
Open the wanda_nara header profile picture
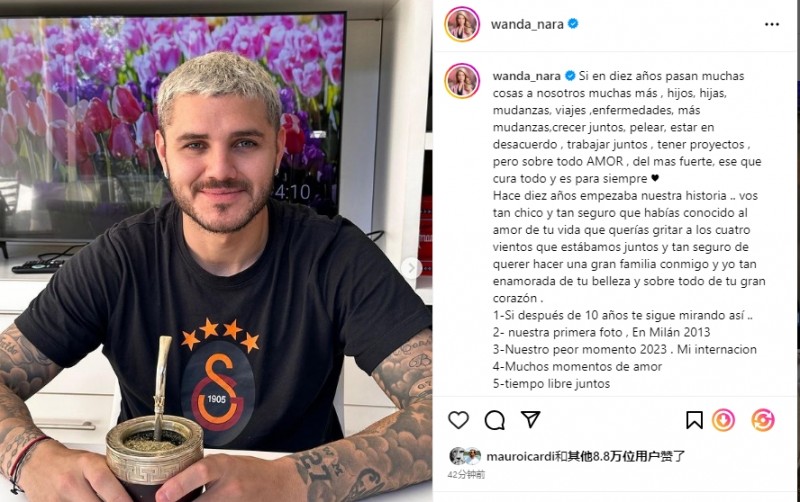(x=462, y=24)
